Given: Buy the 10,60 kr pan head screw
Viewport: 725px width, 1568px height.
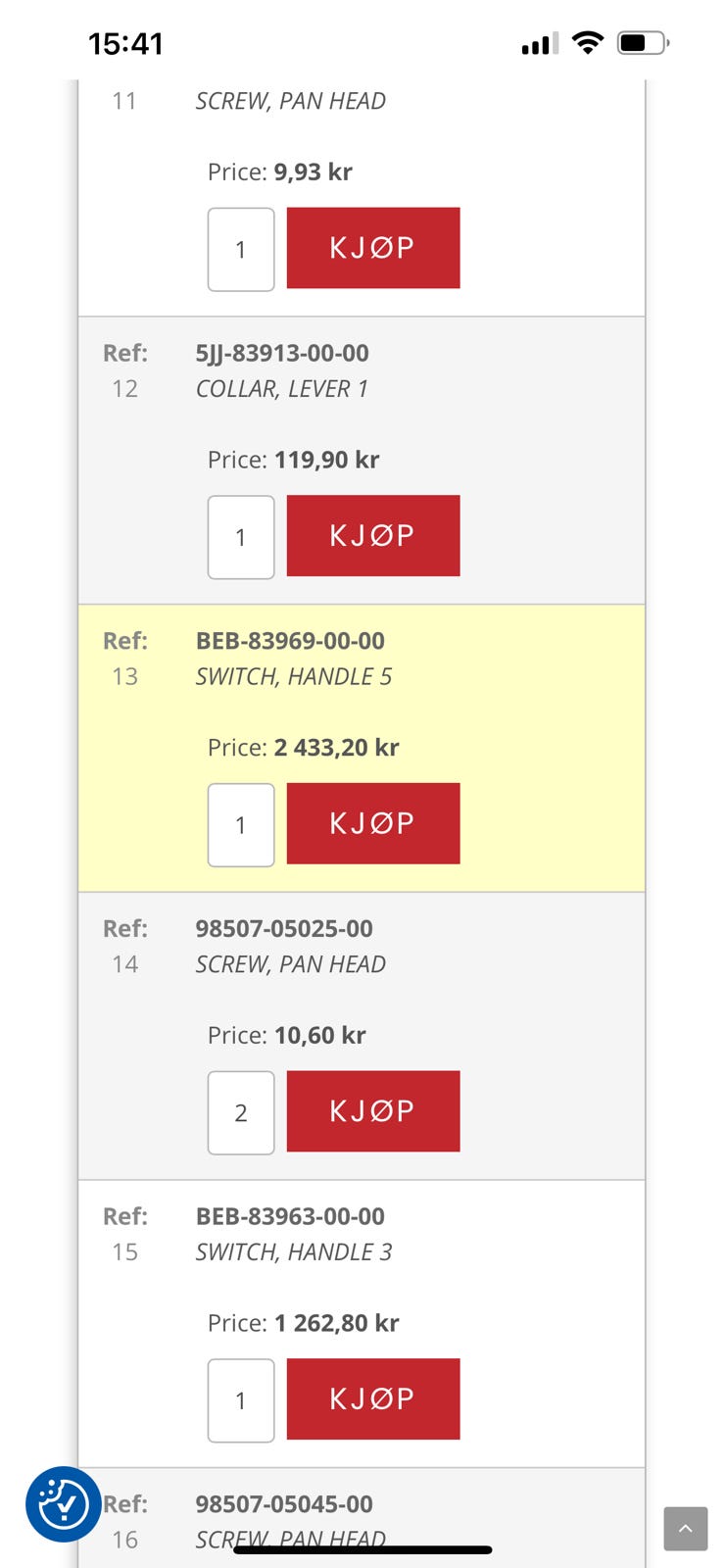Looking at the screenshot, I should (x=372, y=1111).
